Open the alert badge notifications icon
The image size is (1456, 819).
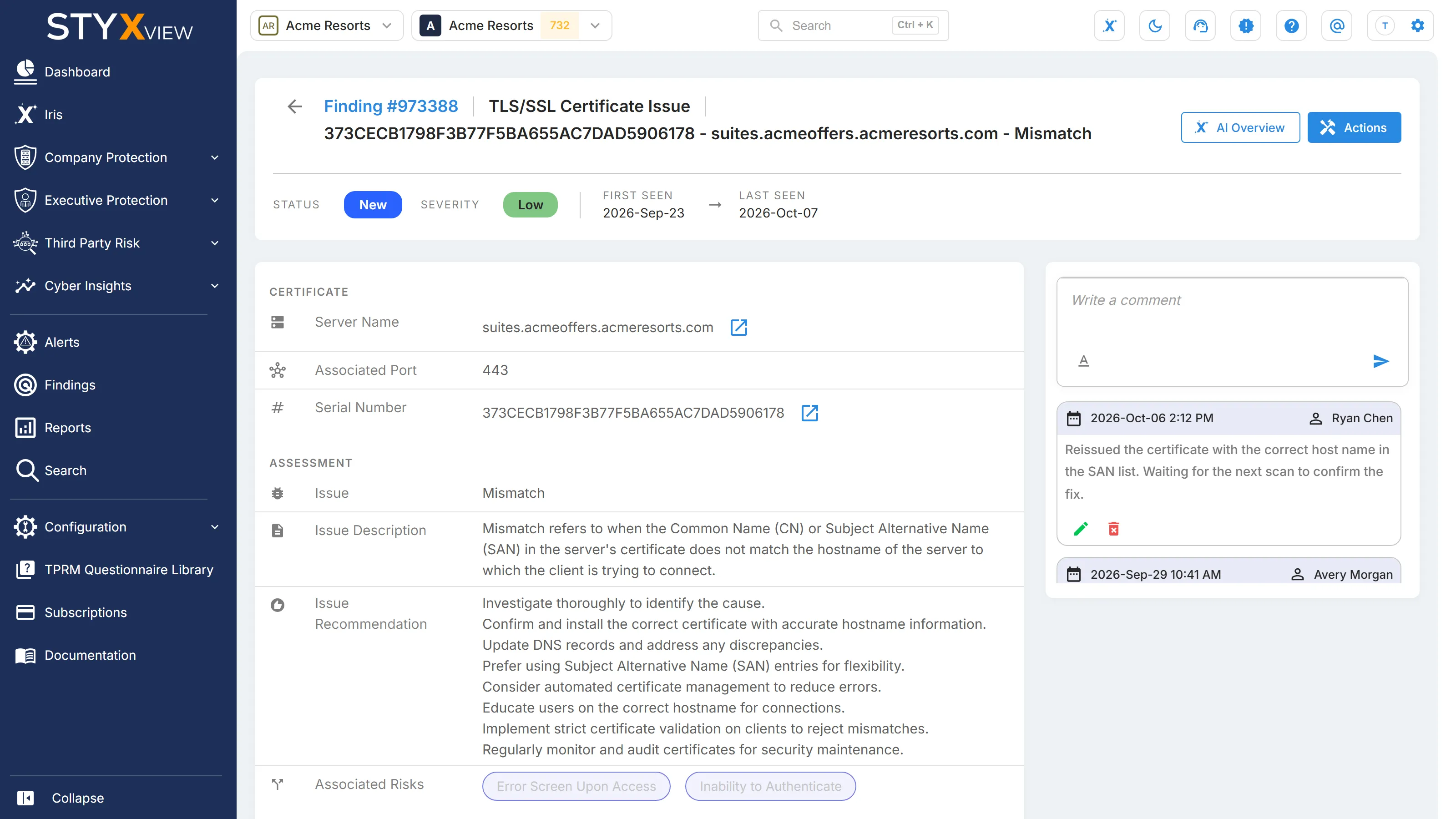pos(1246,25)
